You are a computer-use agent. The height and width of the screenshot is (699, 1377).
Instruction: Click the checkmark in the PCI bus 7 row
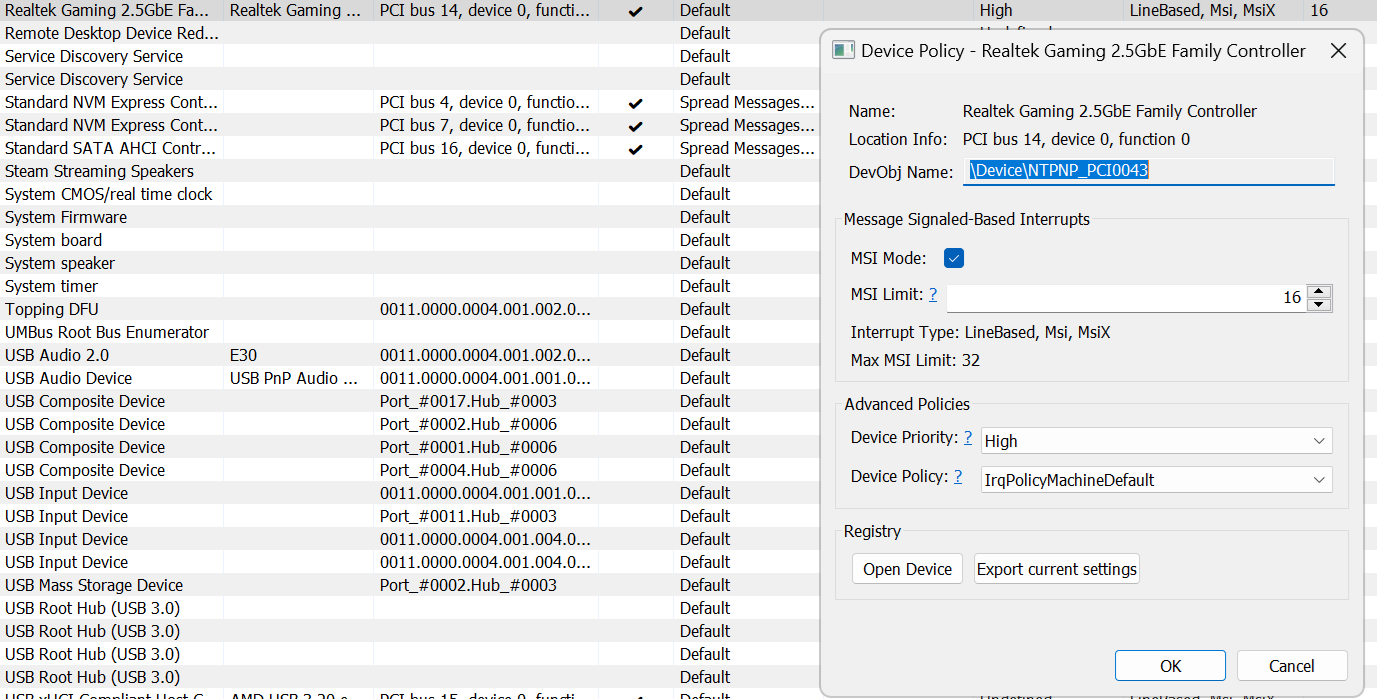(636, 126)
